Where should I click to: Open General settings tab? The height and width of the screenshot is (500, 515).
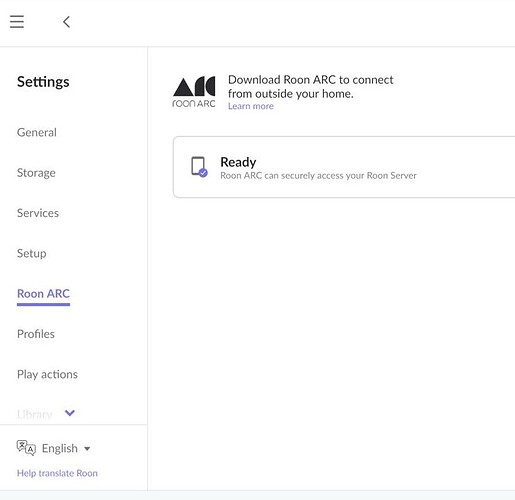(x=37, y=132)
